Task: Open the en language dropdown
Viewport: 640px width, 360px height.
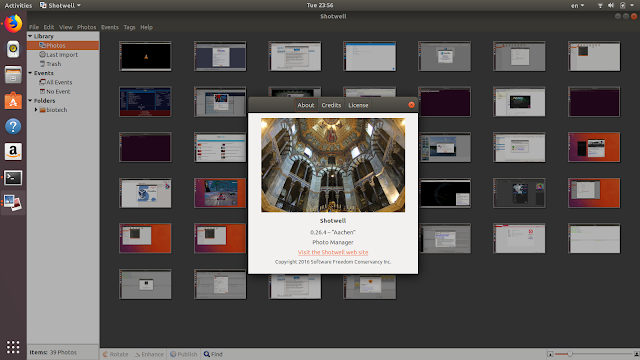Action: pyautogui.click(x=577, y=5)
